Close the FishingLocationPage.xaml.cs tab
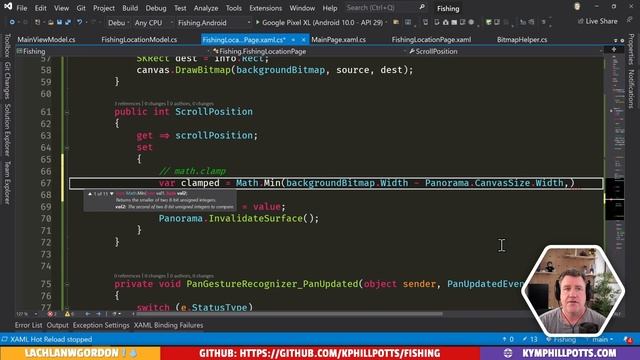 (x=303, y=40)
